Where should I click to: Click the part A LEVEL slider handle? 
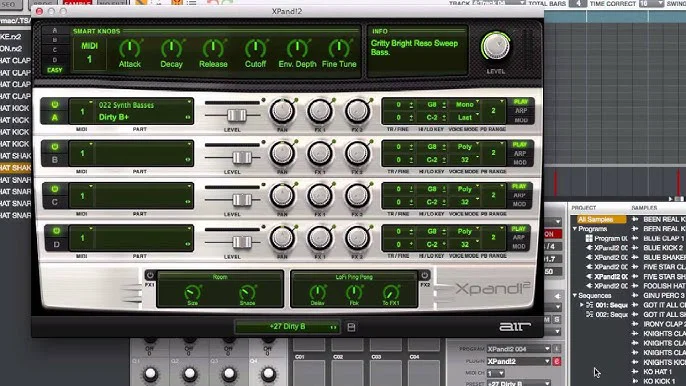point(237,116)
